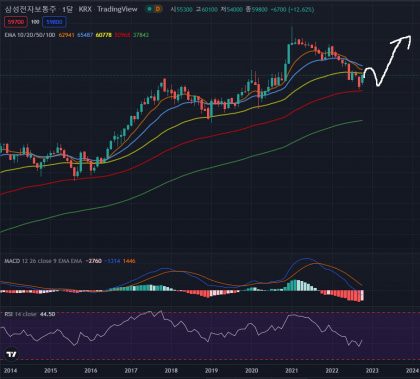Click the 100 order quantity field
420x379 pixels.
[35, 22]
